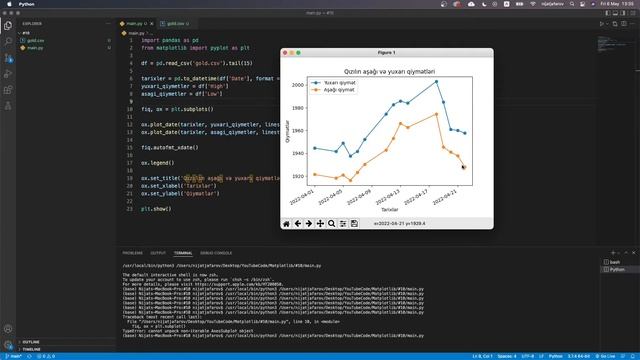The image size is (640, 360).
Task: Select the Python terminal instance
Action: pos(617,269)
